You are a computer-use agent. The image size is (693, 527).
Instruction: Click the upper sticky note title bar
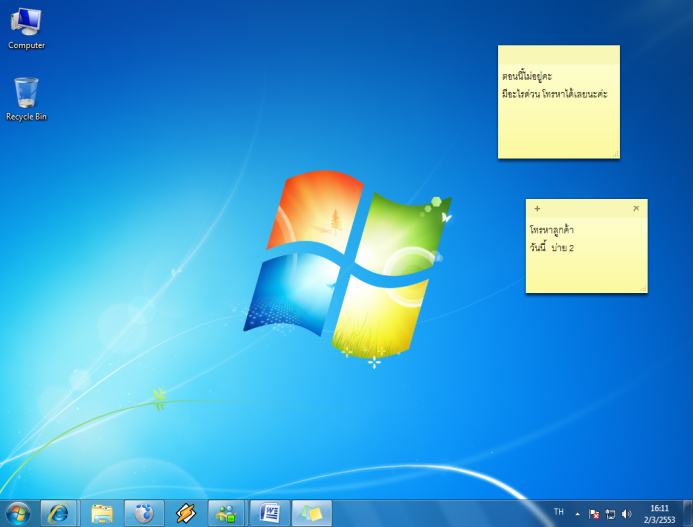tap(559, 55)
